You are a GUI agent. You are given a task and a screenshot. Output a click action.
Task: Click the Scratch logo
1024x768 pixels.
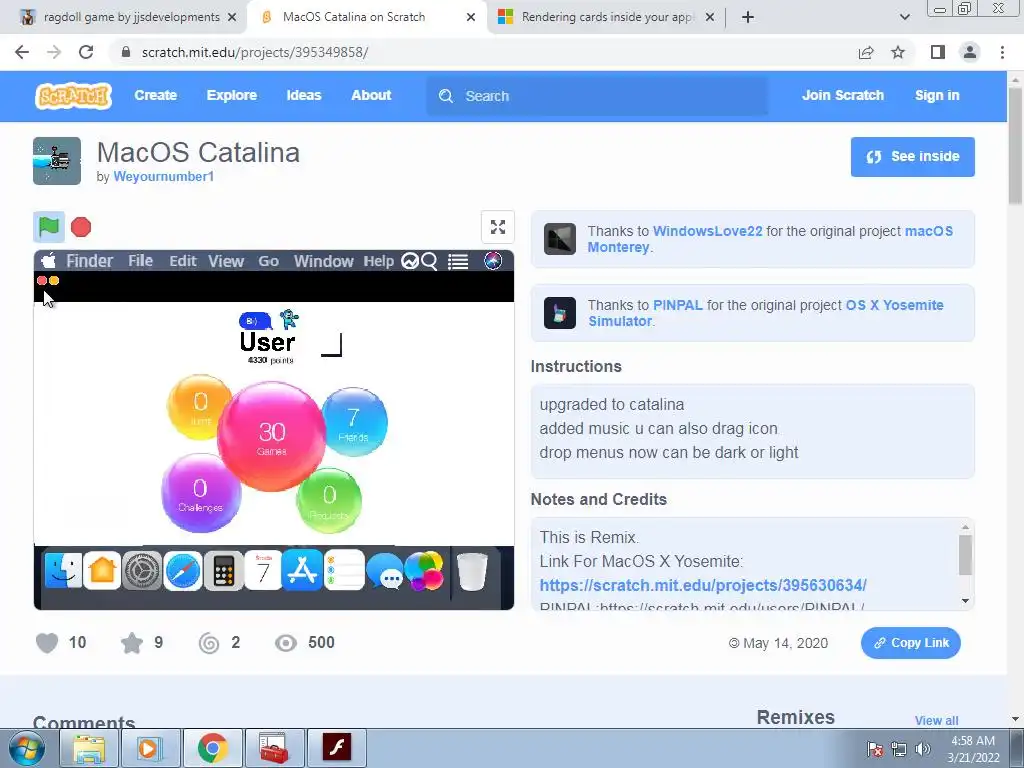pos(73,96)
